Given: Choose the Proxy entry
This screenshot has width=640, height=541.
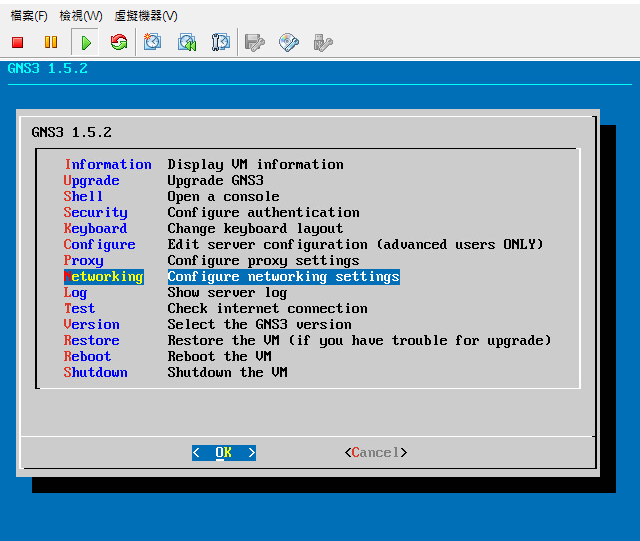Looking at the screenshot, I should (84, 260).
